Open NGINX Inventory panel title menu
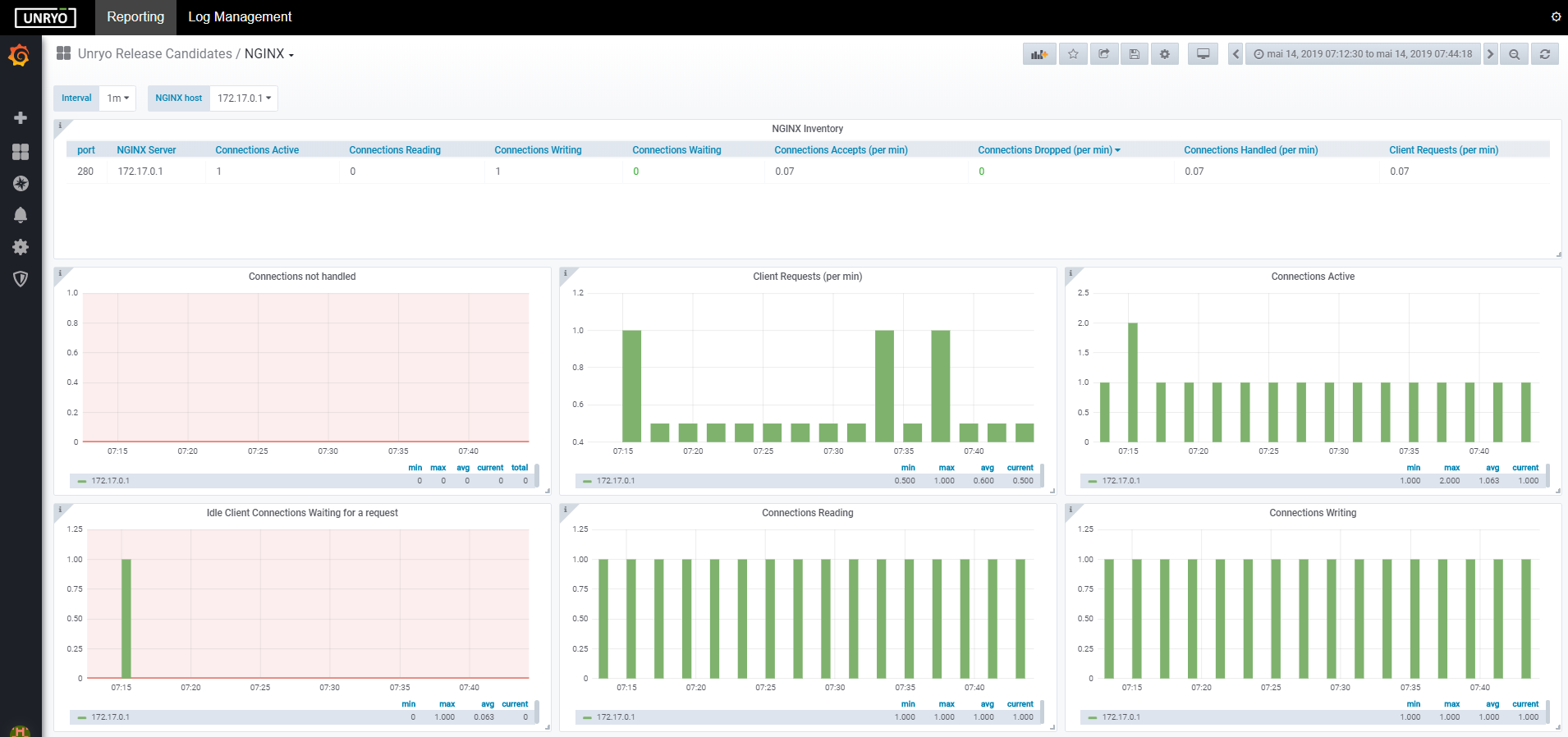Image resolution: width=1568 pixels, height=737 pixels. click(808, 129)
